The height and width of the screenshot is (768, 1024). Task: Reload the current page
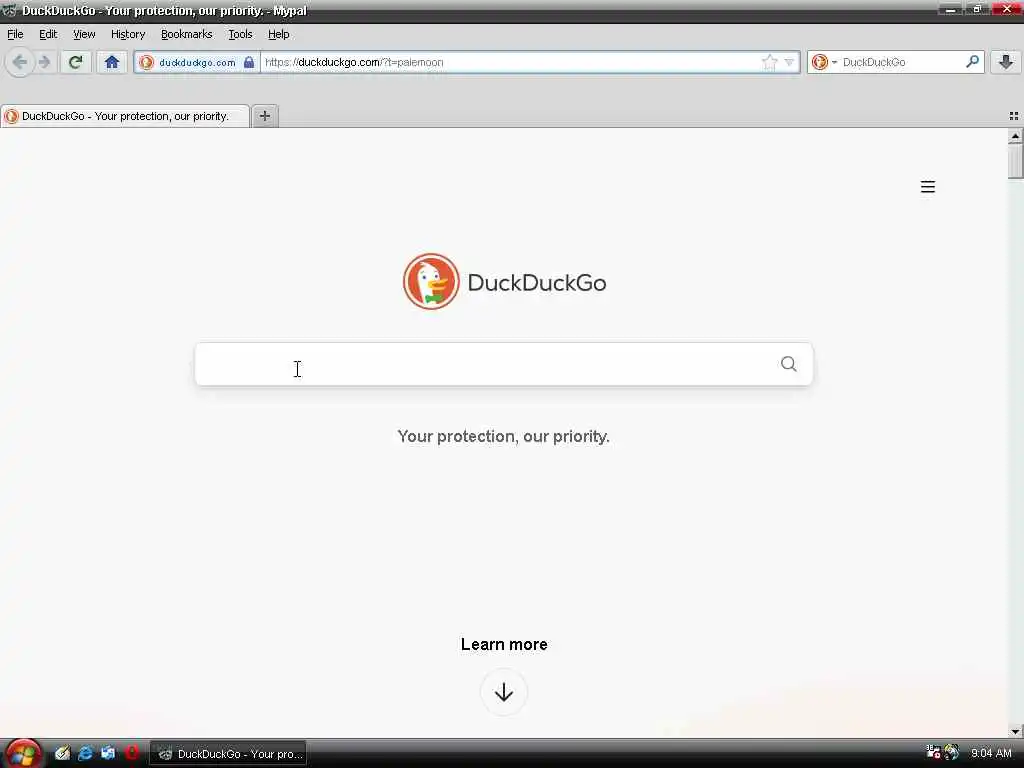pyautogui.click(x=75, y=62)
